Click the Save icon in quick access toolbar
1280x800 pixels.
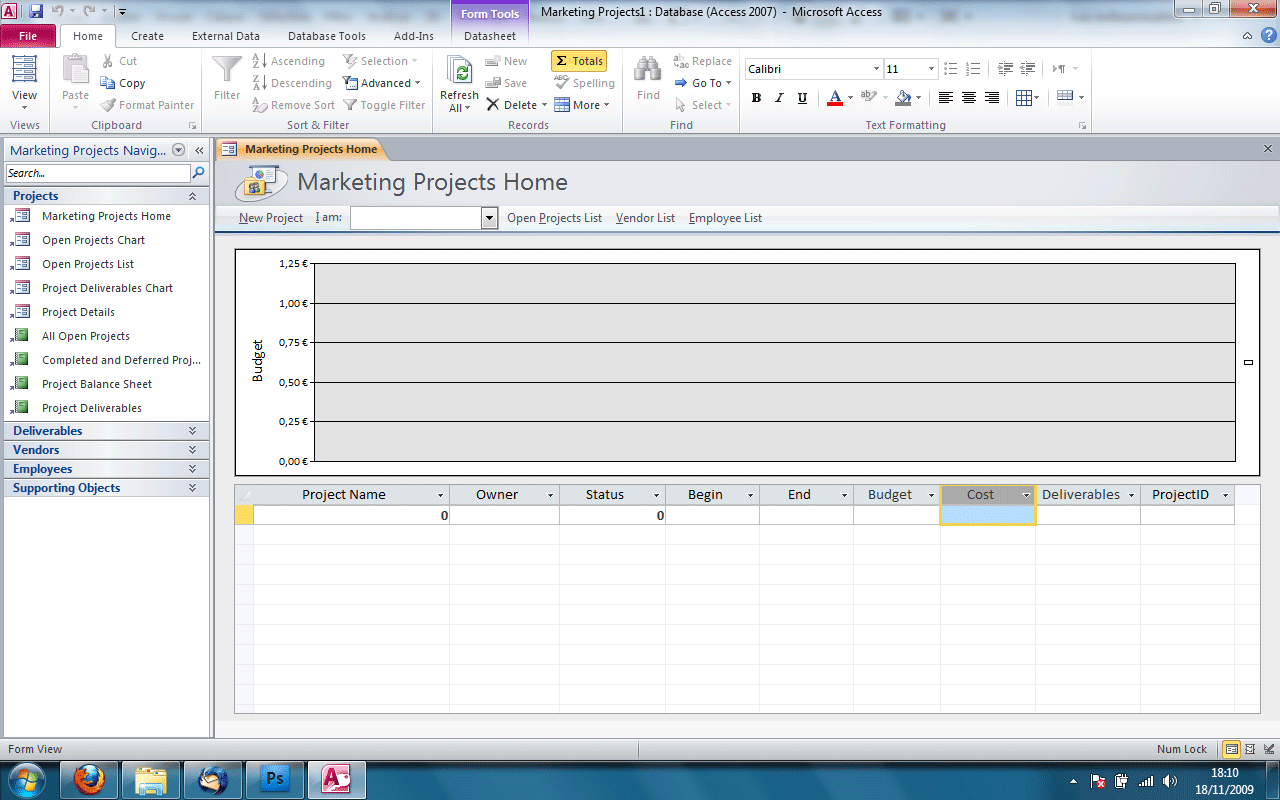tap(36, 12)
